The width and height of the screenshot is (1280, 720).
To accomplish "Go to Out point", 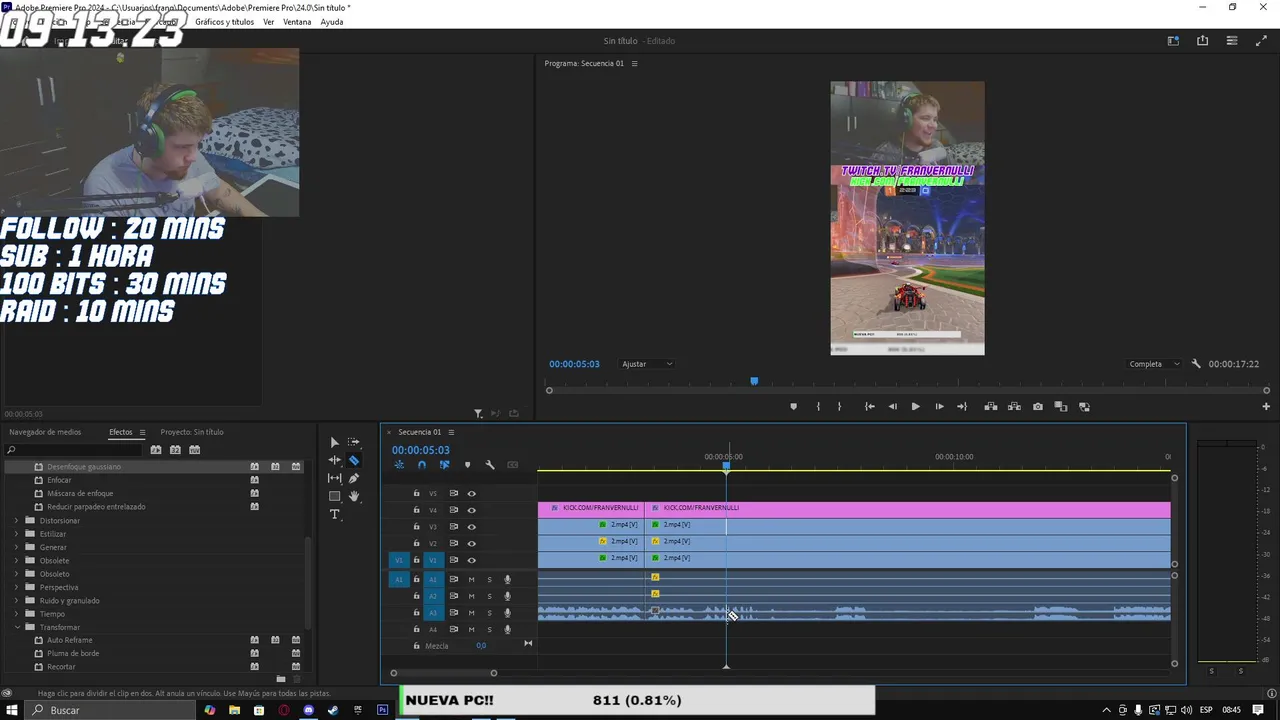I will [962, 407].
